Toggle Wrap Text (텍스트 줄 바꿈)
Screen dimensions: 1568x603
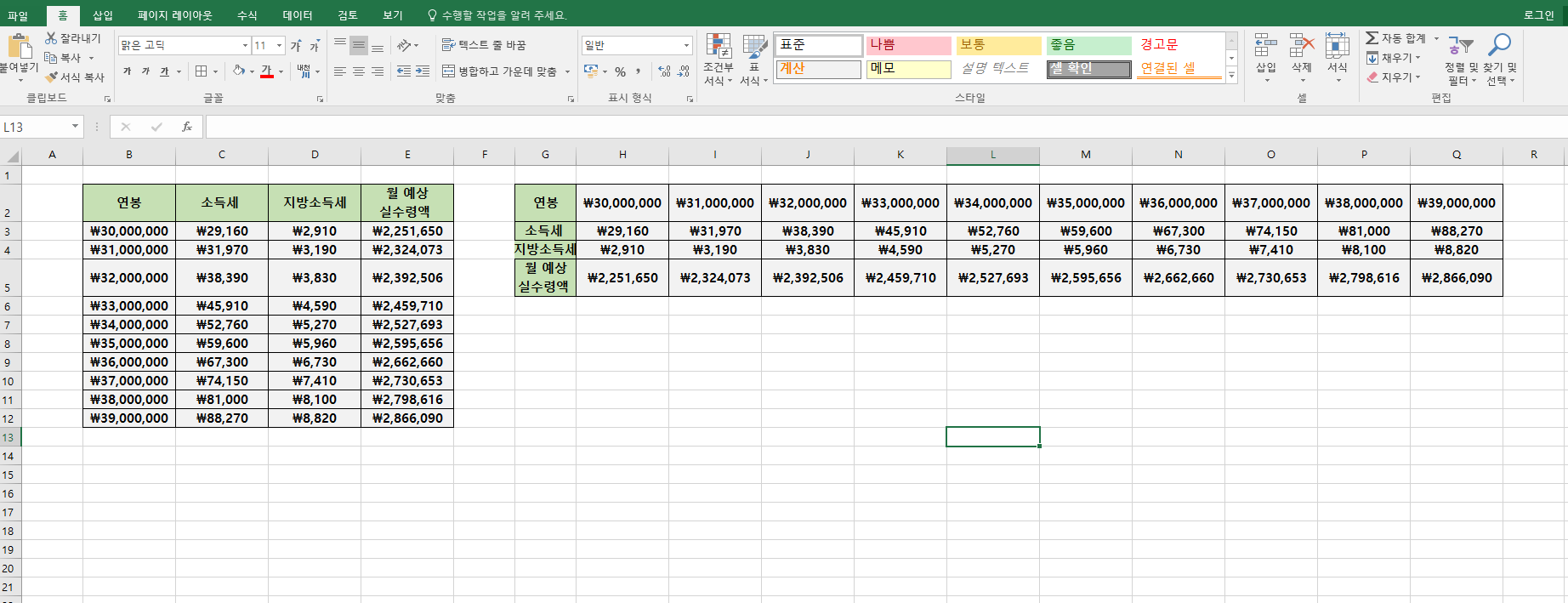click(484, 45)
